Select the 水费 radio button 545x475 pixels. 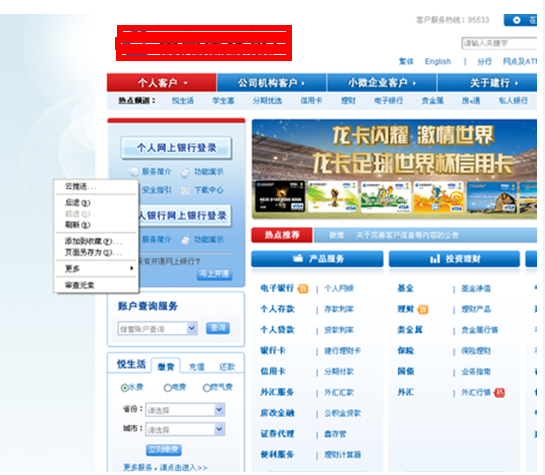click(x=124, y=387)
